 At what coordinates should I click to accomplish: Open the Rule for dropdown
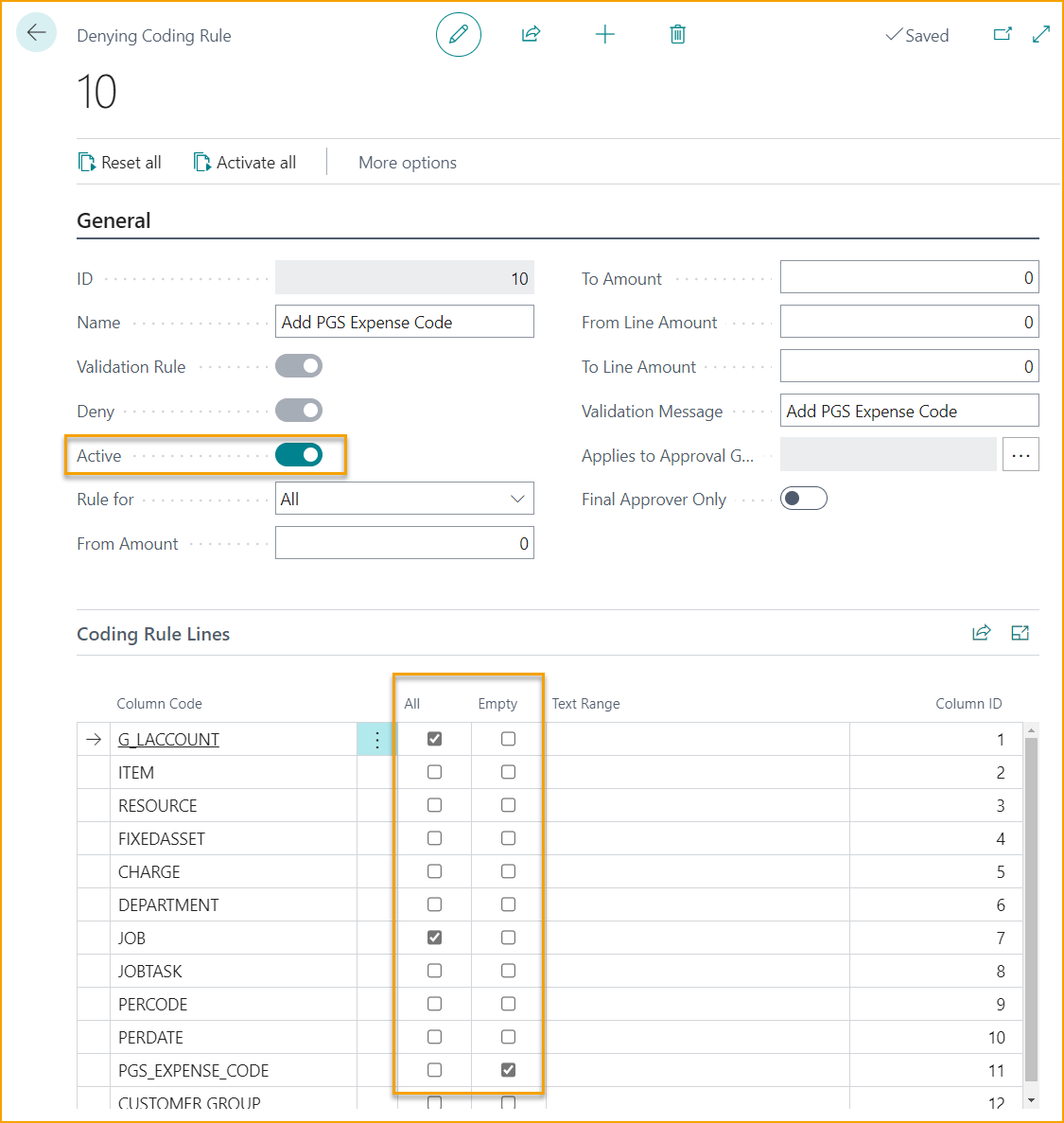point(517,498)
